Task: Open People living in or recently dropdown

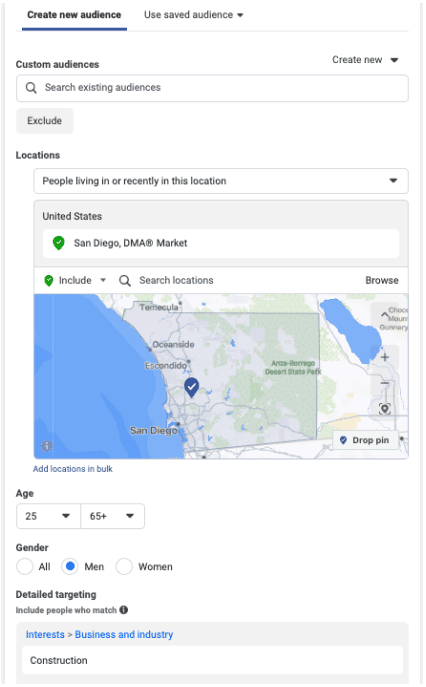Action: [221, 181]
